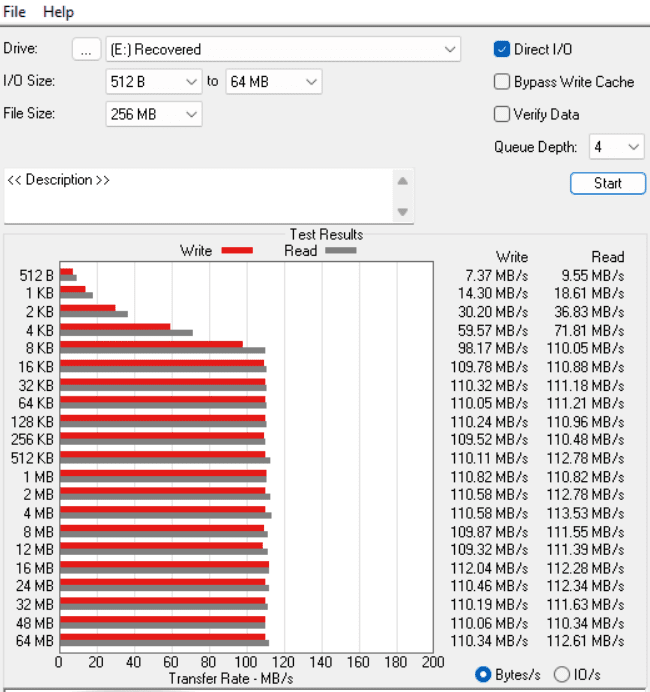Image resolution: width=650 pixels, height=692 pixels.
Task: Click the red Write legend swatch
Action: coord(237,251)
